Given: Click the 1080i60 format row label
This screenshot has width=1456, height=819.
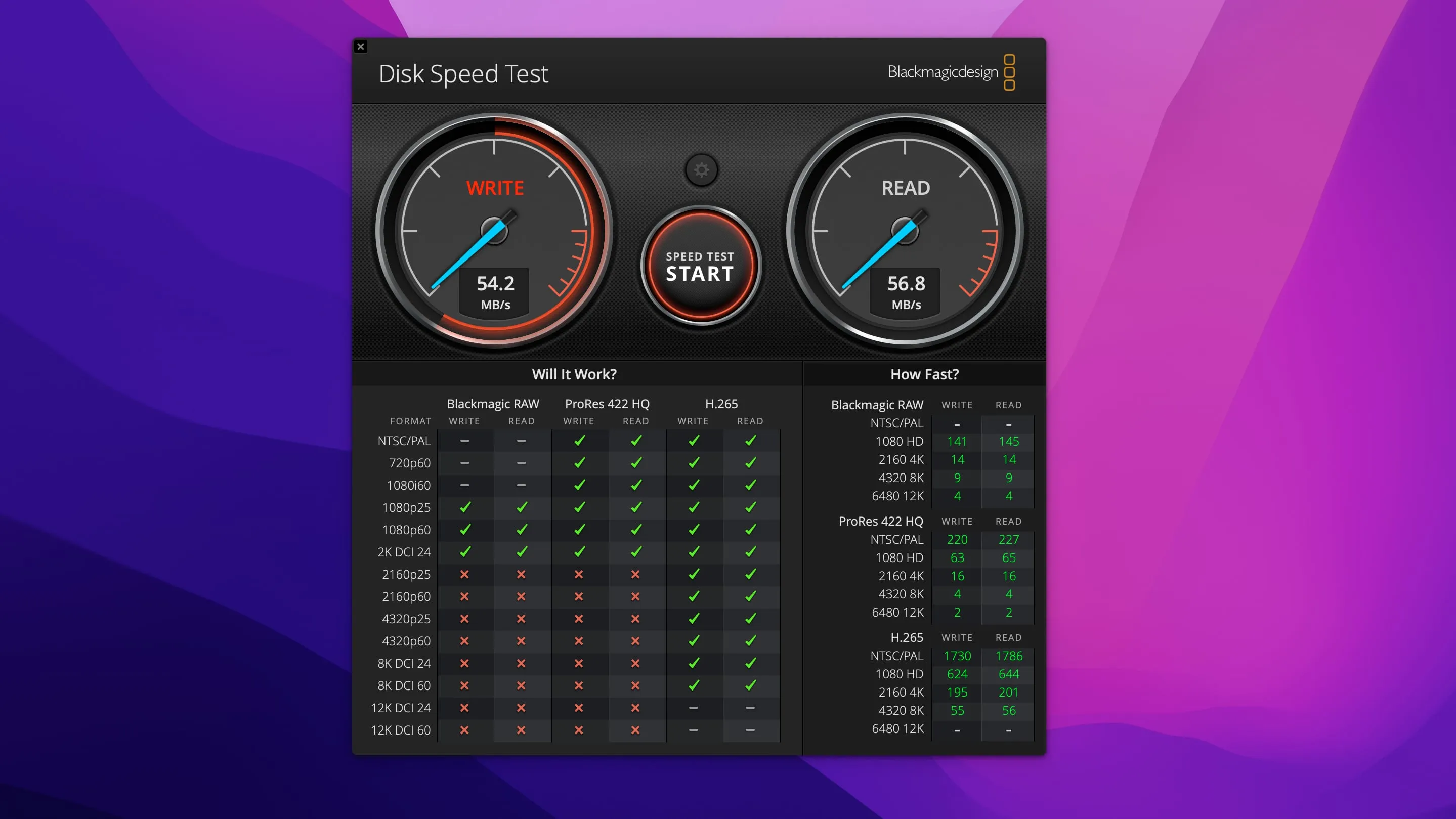Looking at the screenshot, I should [408, 486].
